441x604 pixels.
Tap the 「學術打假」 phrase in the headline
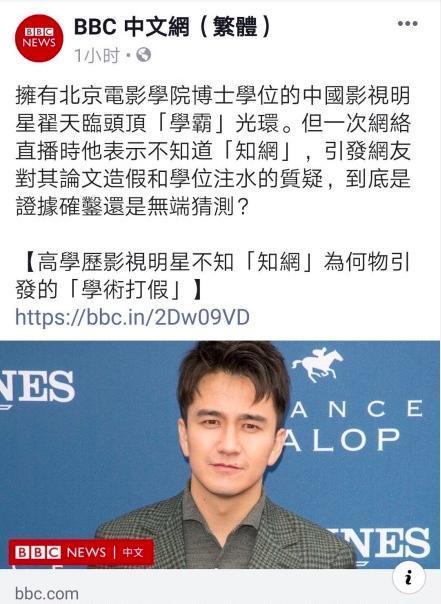pos(125,290)
